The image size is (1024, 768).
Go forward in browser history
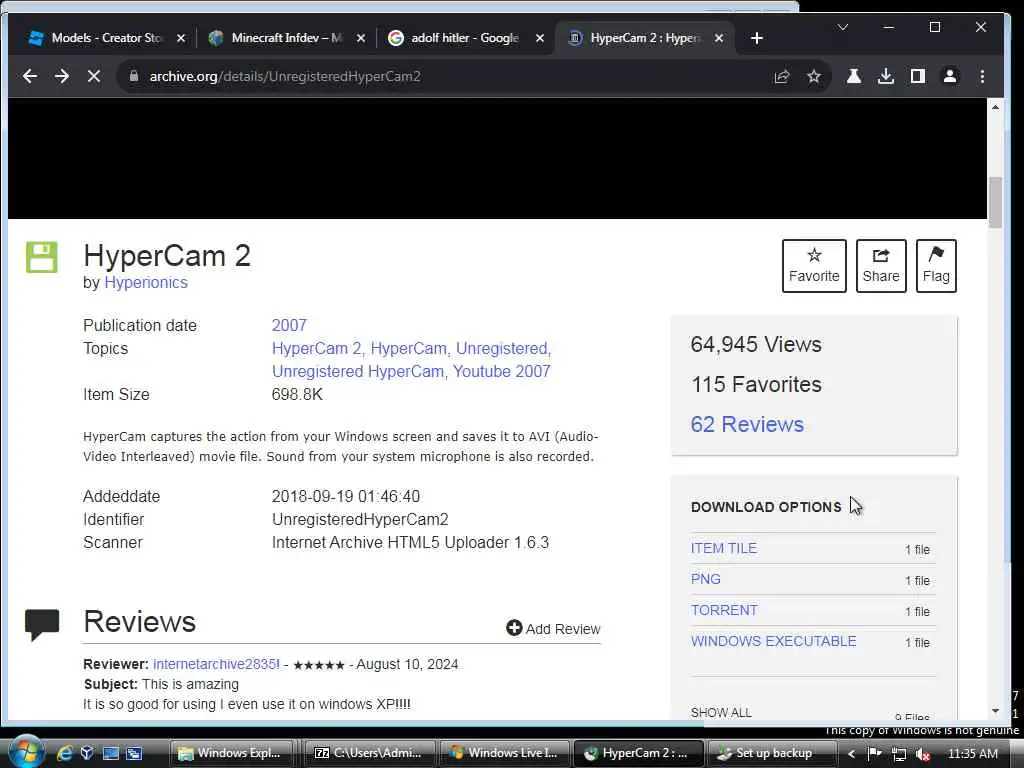62,76
